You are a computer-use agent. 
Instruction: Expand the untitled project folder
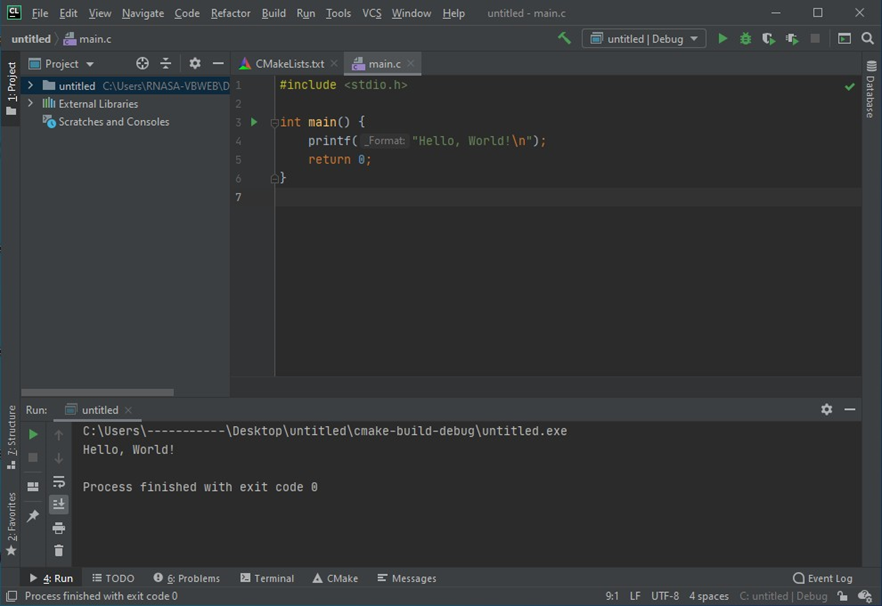click(30, 86)
